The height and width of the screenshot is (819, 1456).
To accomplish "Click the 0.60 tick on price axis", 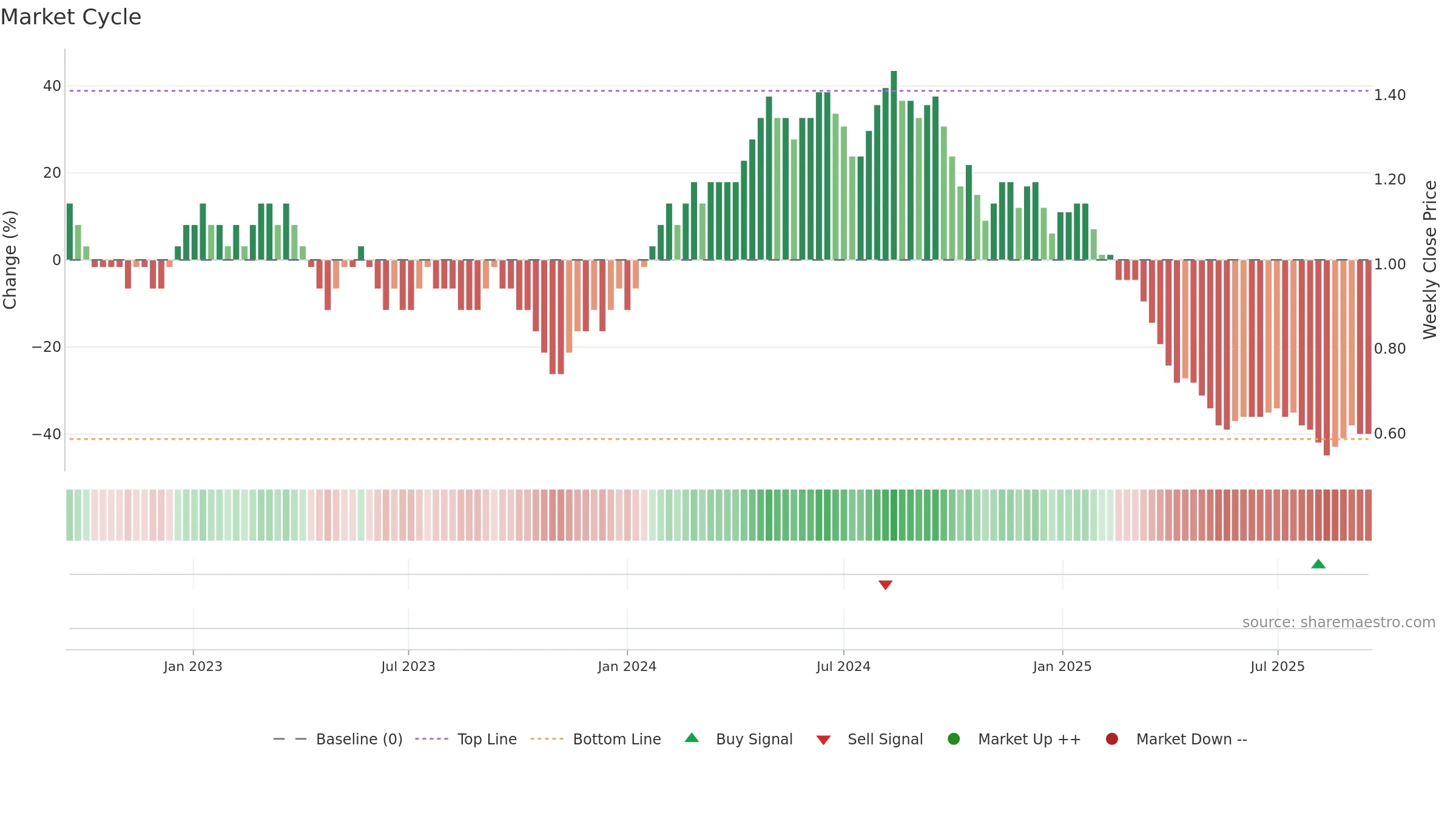I will (1390, 434).
